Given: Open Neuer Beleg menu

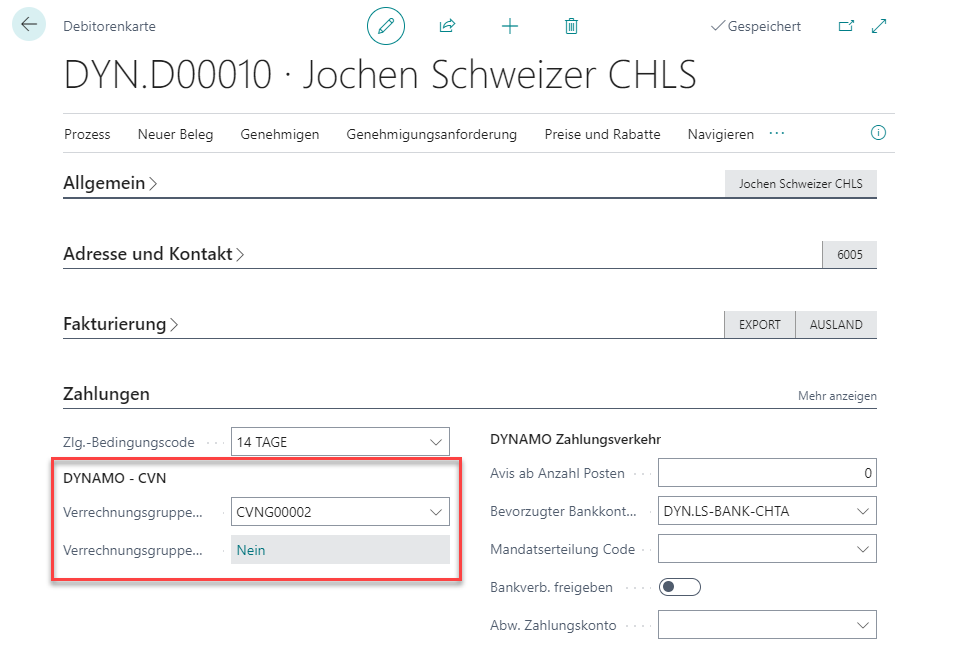Looking at the screenshot, I should 175,134.
